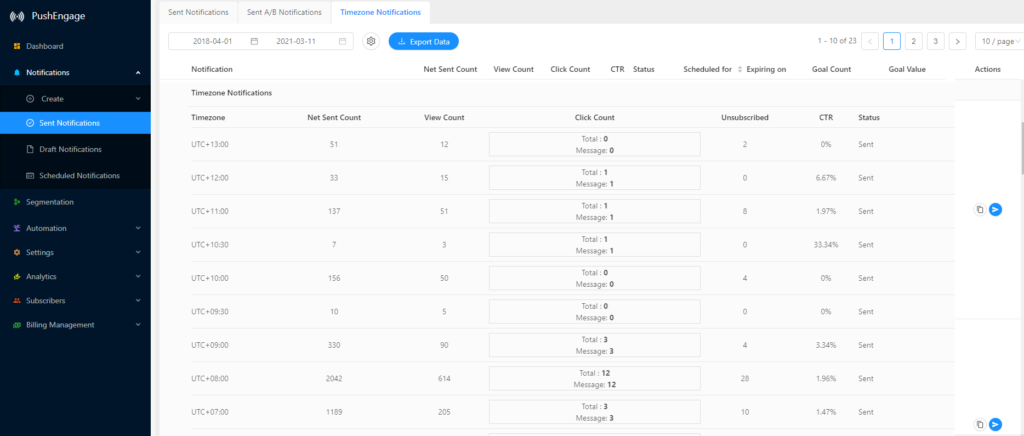The image size is (1024, 436).
Task: Click view count 614
Action: (x=444, y=379)
